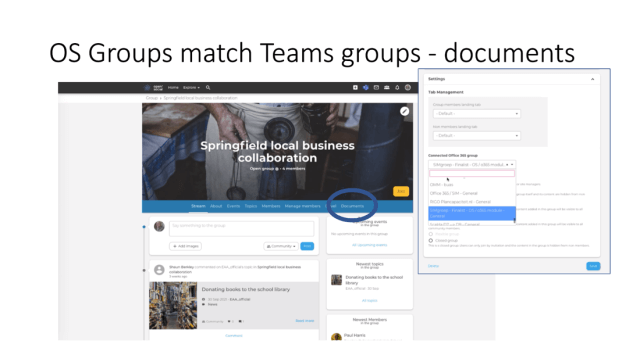The height and width of the screenshot is (362, 640).
Task: Click the blue Save button
Action: coord(593,266)
